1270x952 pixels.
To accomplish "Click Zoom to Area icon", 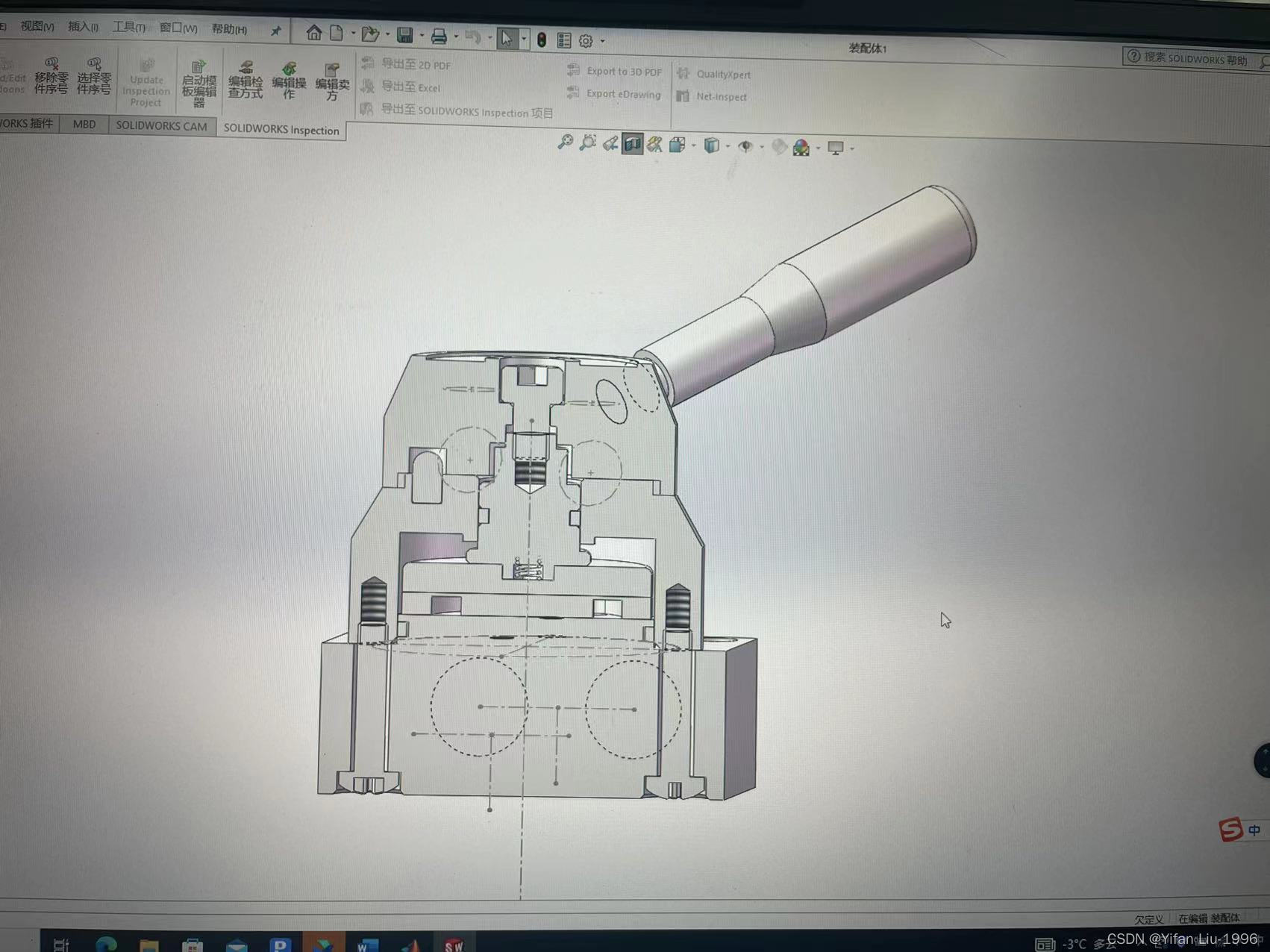I will 587,143.
